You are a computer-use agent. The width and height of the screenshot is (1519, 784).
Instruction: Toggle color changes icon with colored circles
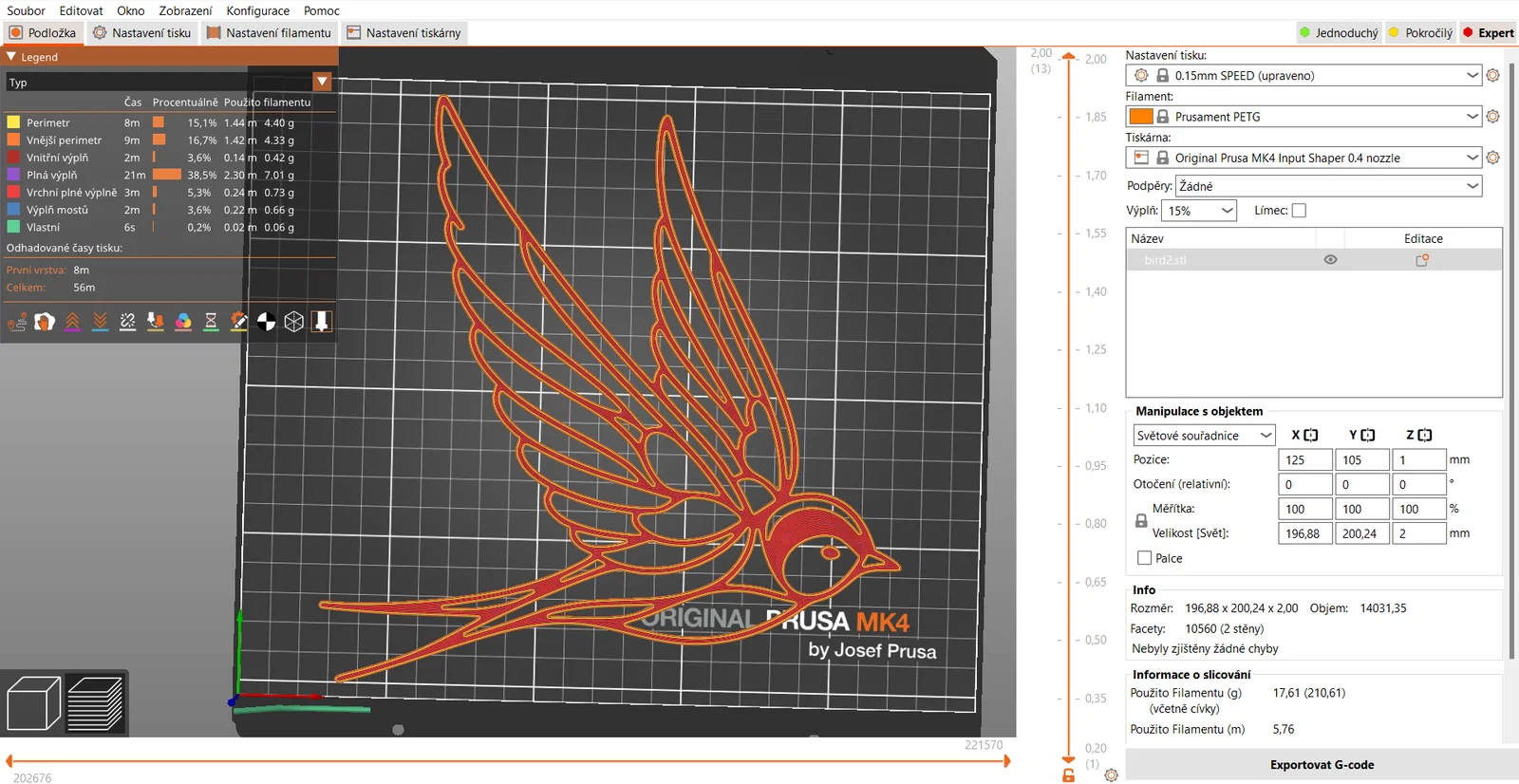pyautogui.click(x=183, y=322)
